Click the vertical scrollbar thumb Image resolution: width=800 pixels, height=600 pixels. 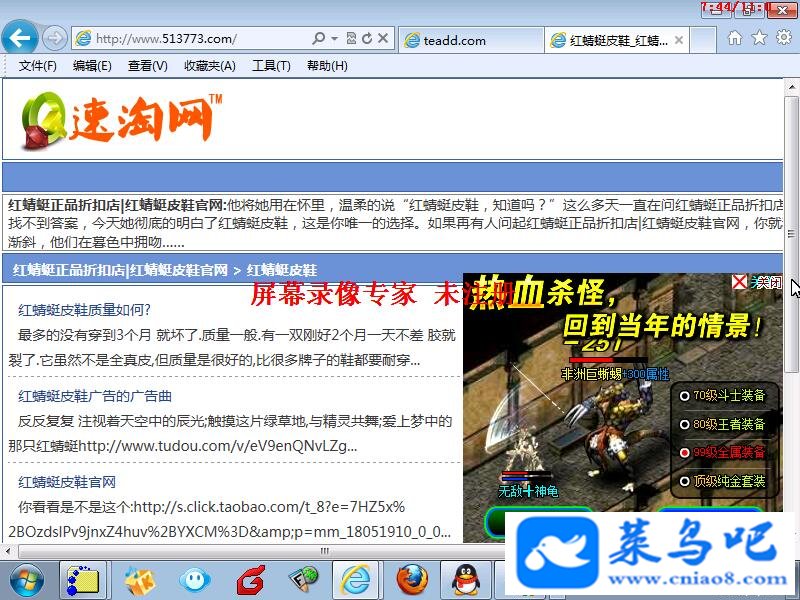coord(792,234)
